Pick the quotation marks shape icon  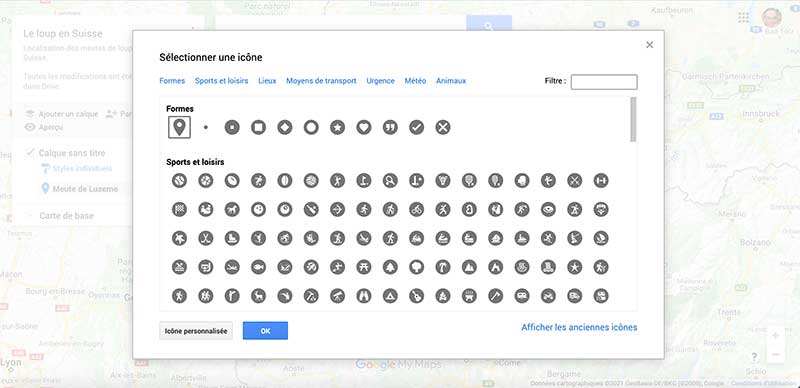pos(390,128)
